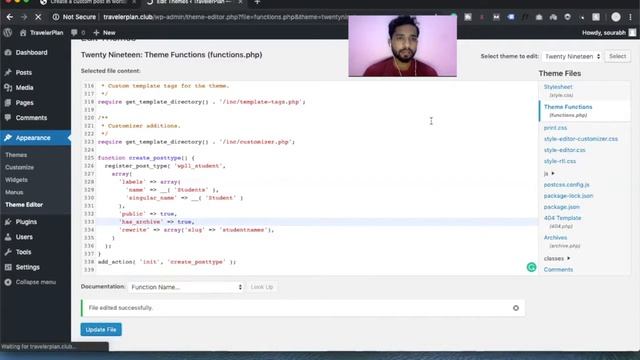Click the Look Up button
The image size is (640, 360).
point(262,287)
